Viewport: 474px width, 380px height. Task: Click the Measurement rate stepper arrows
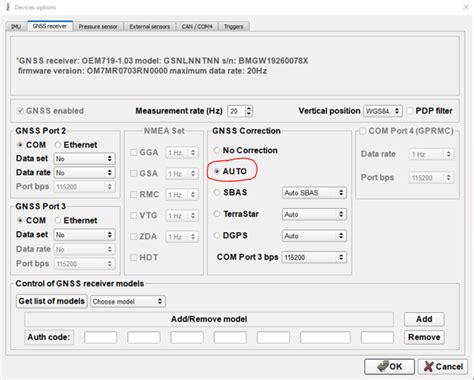(x=249, y=111)
